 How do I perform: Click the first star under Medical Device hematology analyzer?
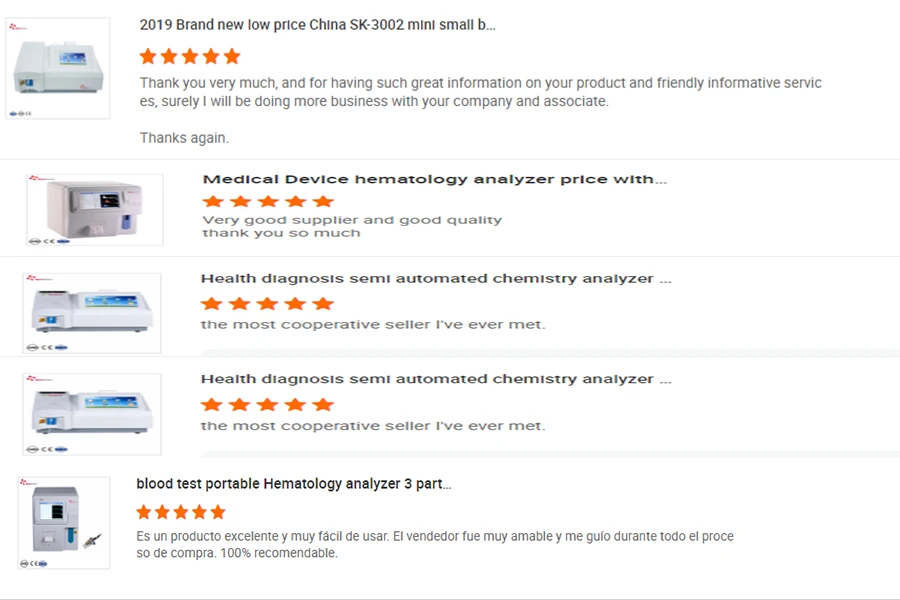[x=211, y=202]
